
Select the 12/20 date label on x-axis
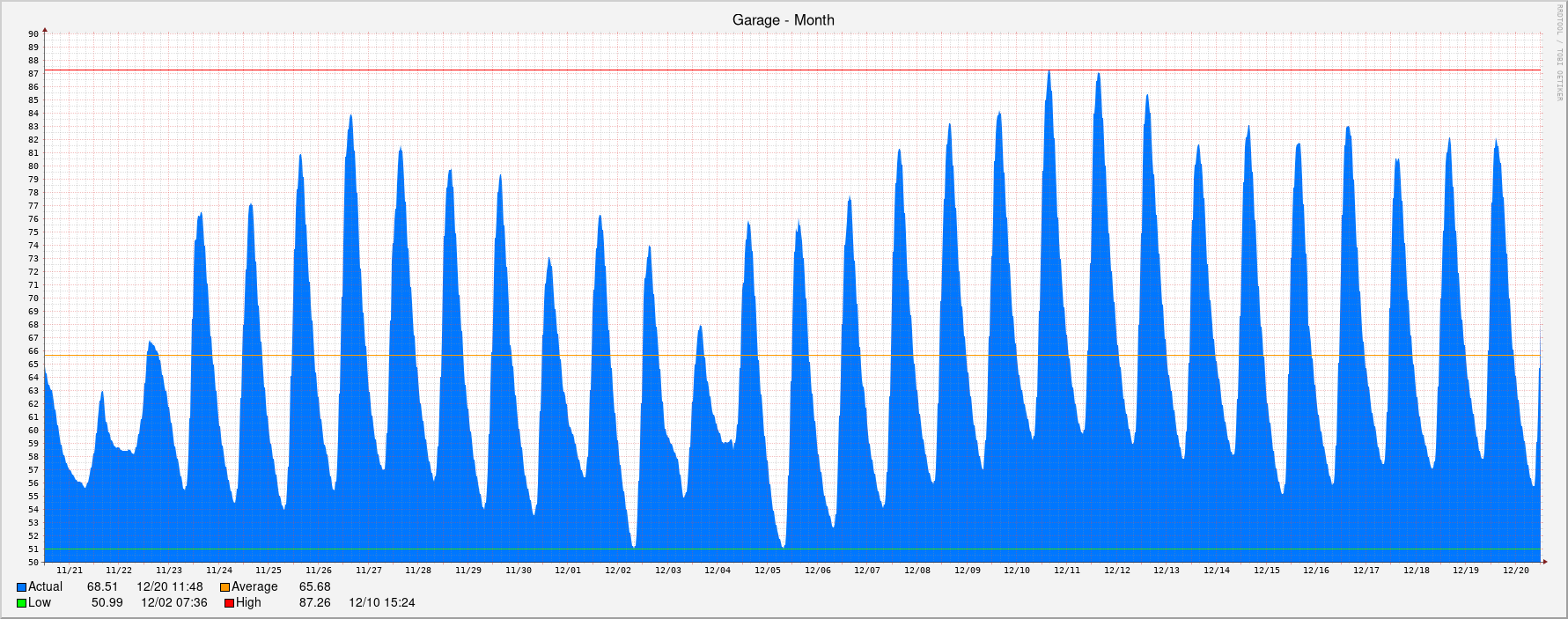click(1515, 571)
